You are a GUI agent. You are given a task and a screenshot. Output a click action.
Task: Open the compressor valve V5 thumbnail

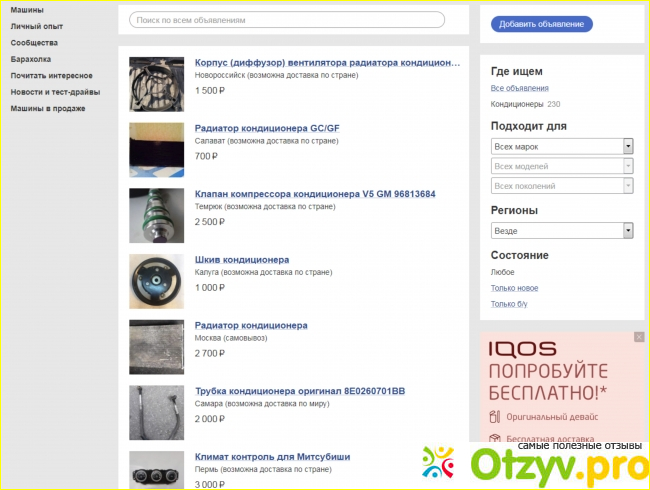[x=156, y=215]
